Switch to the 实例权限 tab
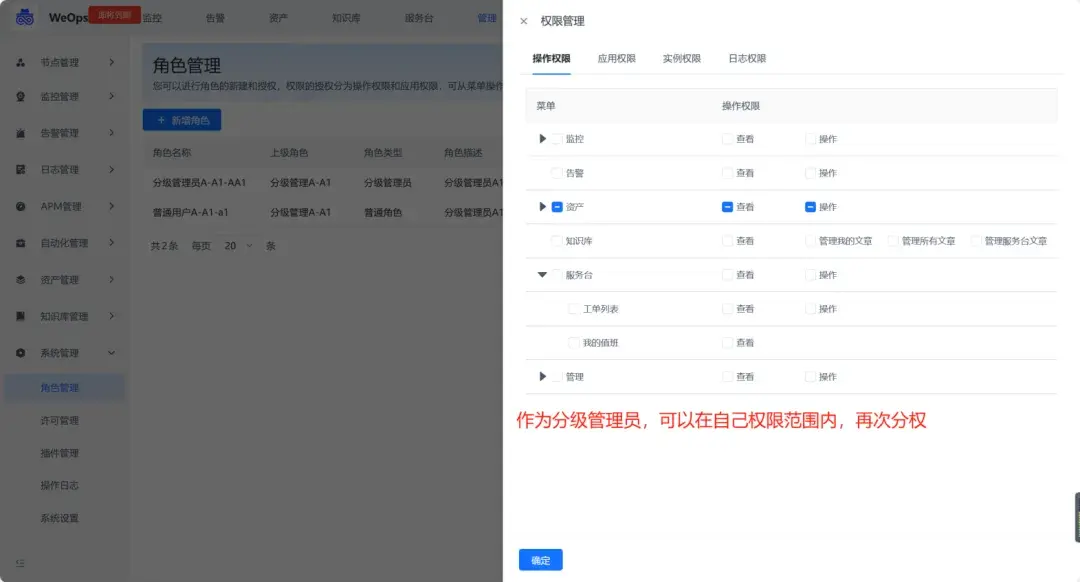This screenshot has width=1080, height=582. coord(682,59)
